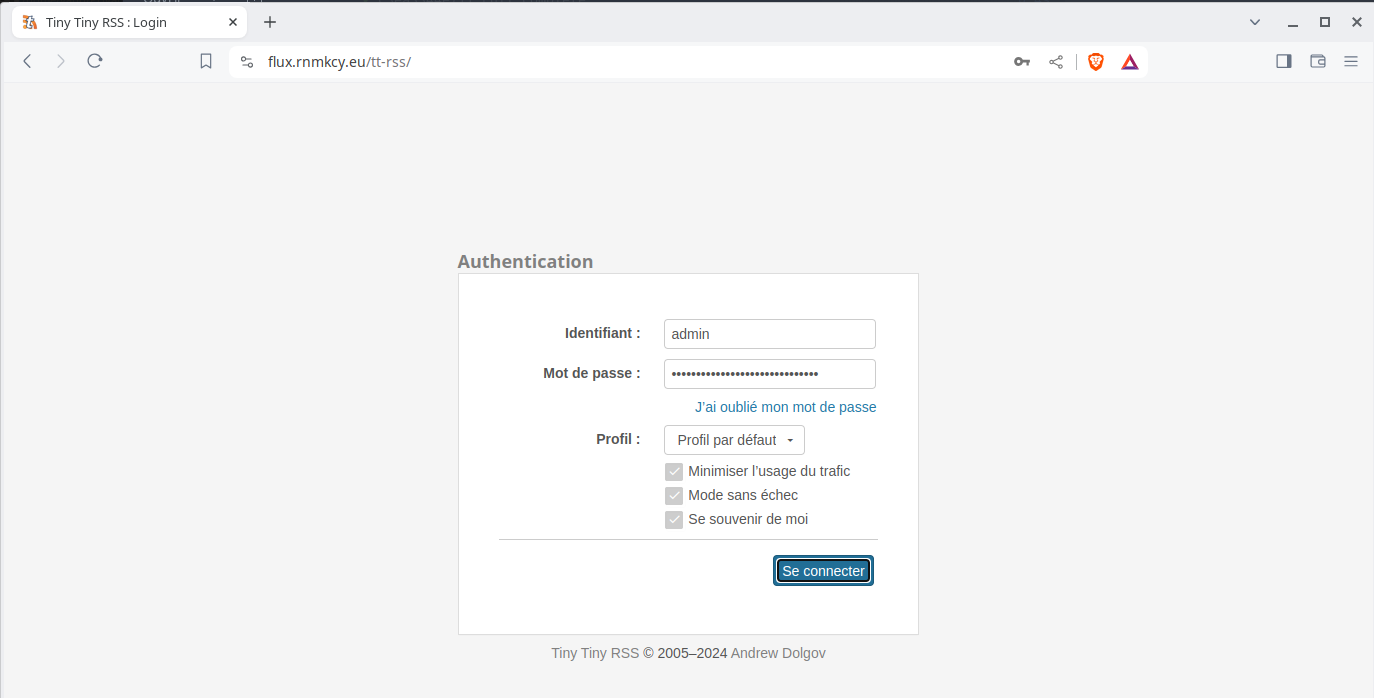
Task: Click "J'ai oublié mon mot de passe" link
Action: tap(785, 407)
